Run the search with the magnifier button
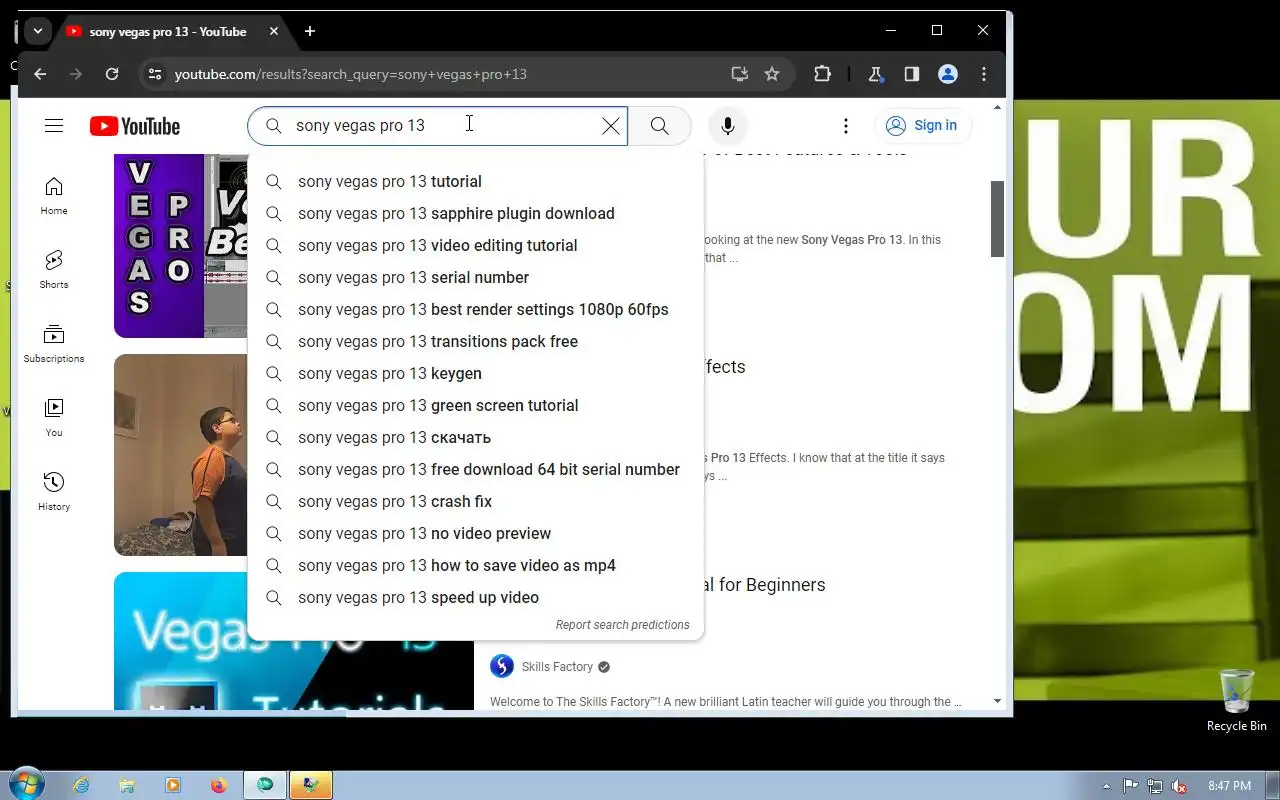1280x800 pixels. [x=659, y=126]
